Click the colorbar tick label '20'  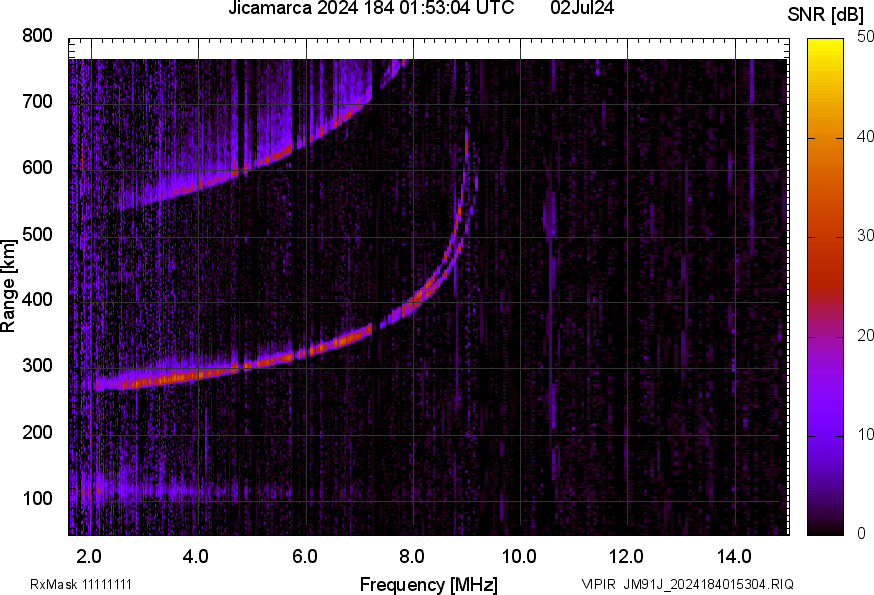865,336
